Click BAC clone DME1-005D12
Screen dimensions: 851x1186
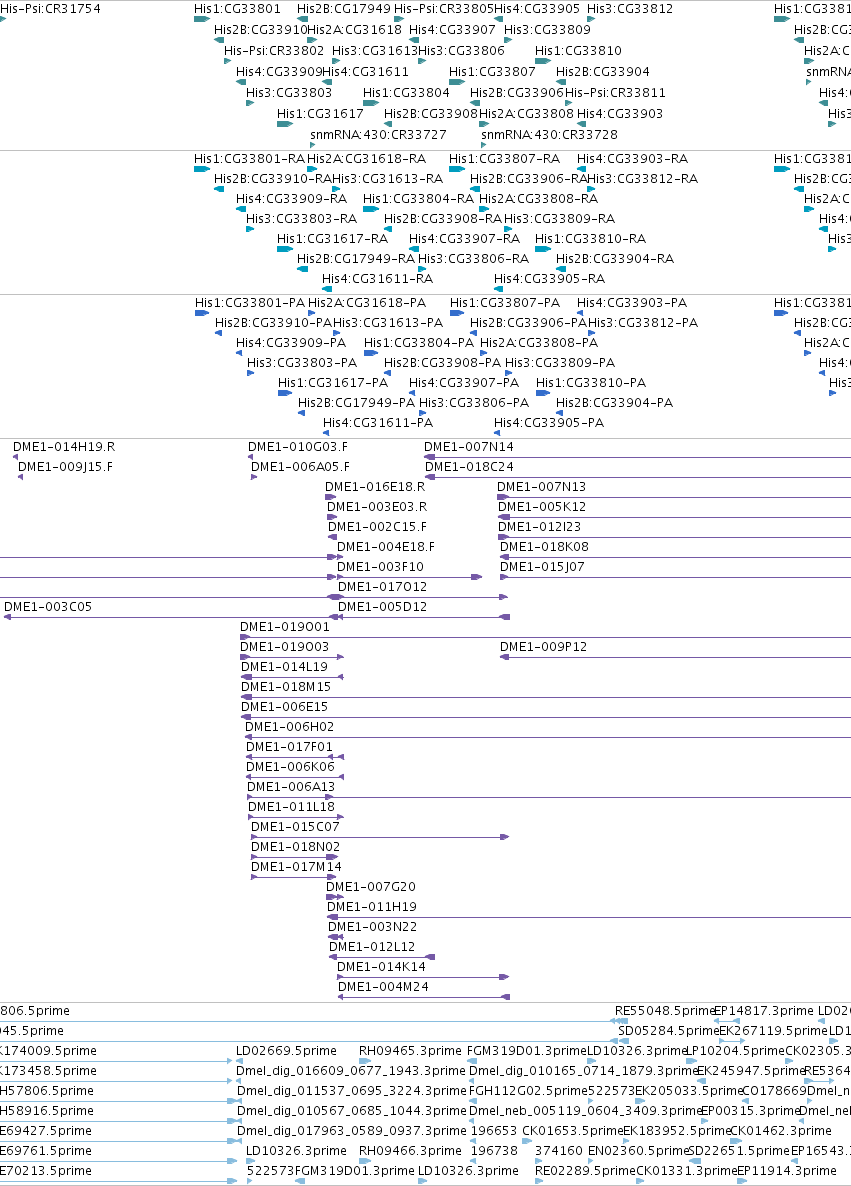coord(382,607)
